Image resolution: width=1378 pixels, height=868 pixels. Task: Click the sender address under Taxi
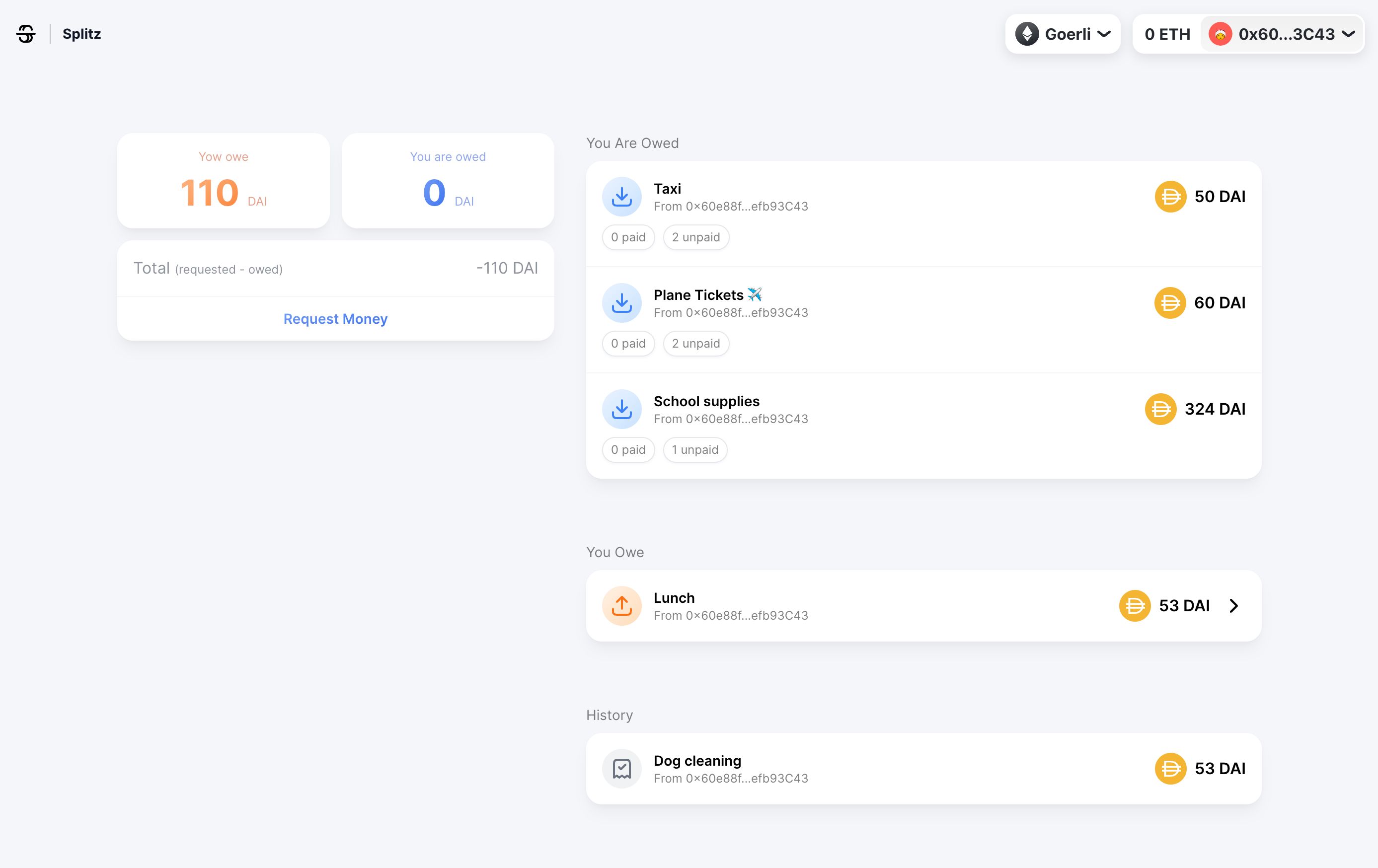coord(731,207)
